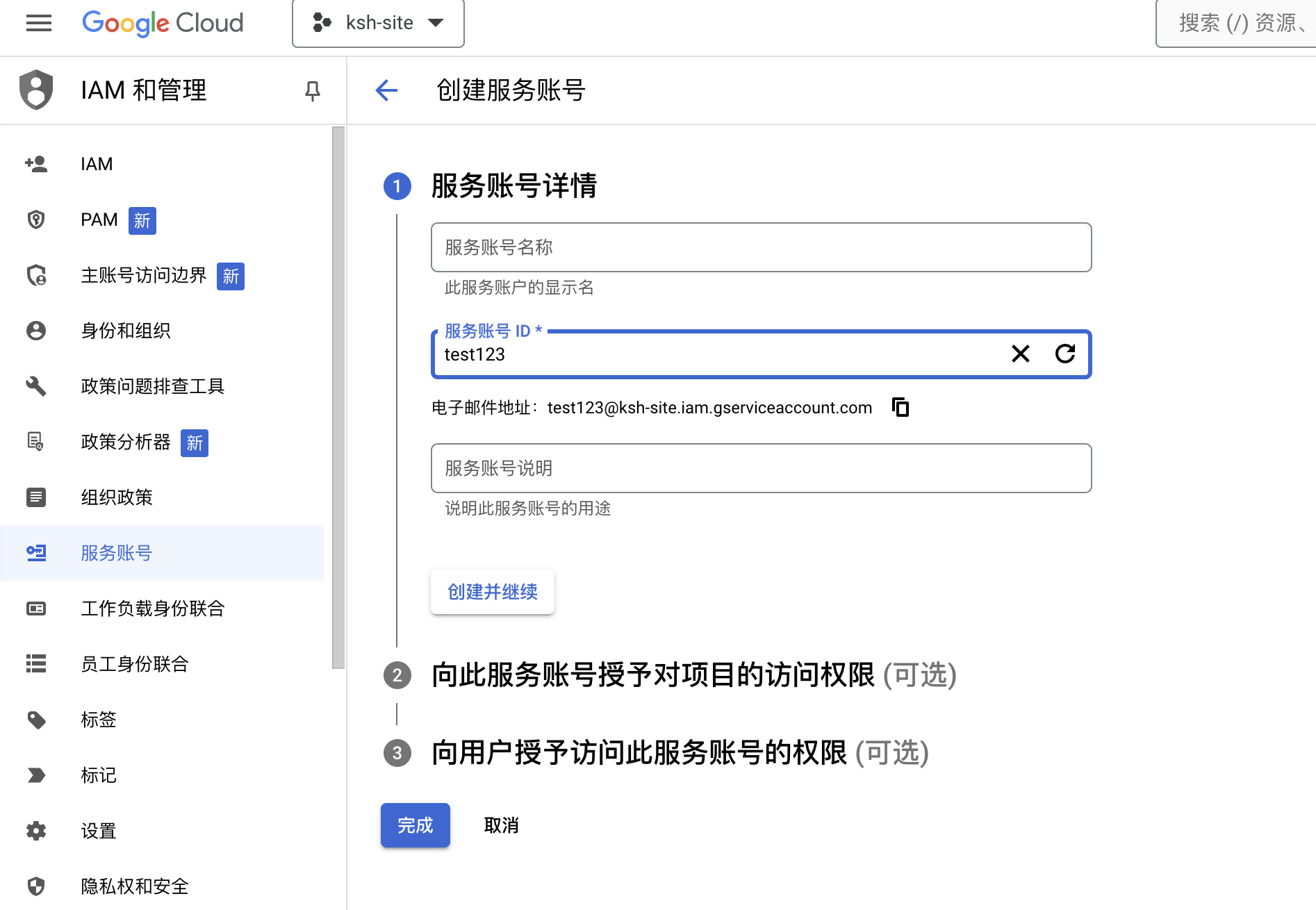Click the 主账号访问边界 icon

36,275
